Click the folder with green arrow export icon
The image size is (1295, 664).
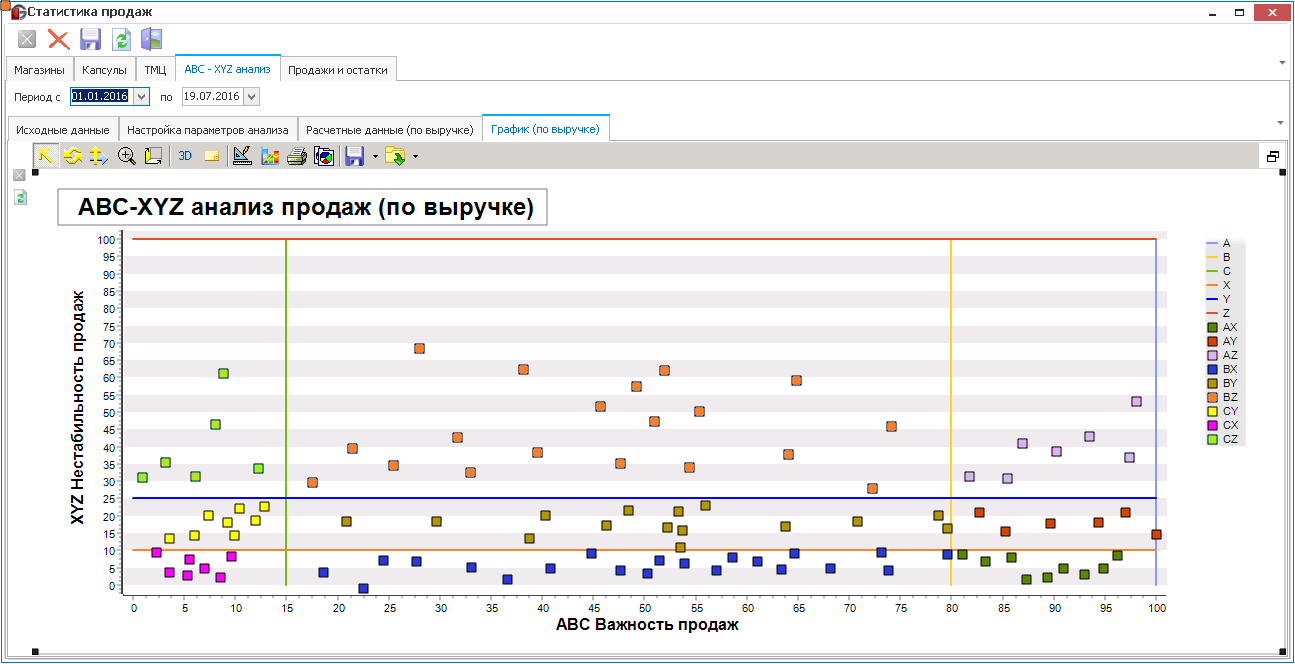coord(395,156)
